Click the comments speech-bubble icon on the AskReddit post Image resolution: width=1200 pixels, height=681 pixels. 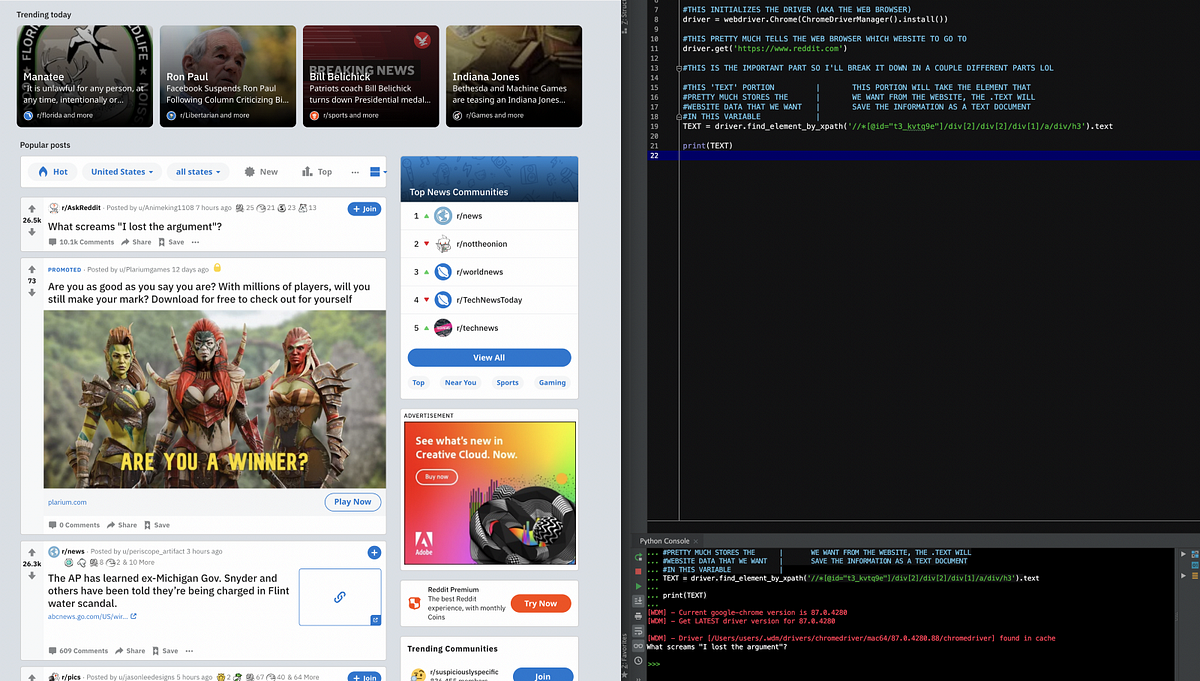tap(53, 242)
